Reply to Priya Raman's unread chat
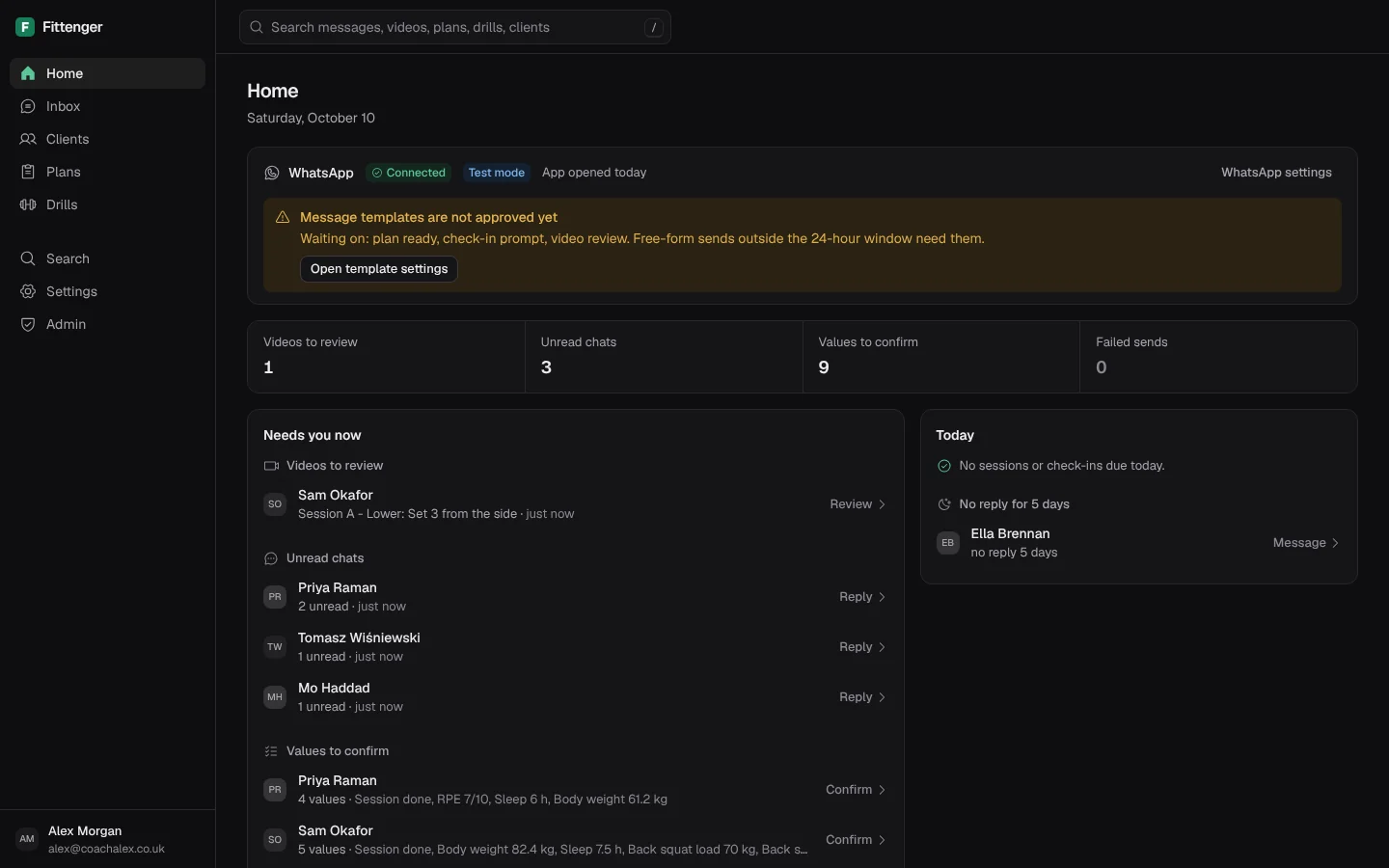Viewport: 1389px width, 868px height. click(x=862, y=597)
